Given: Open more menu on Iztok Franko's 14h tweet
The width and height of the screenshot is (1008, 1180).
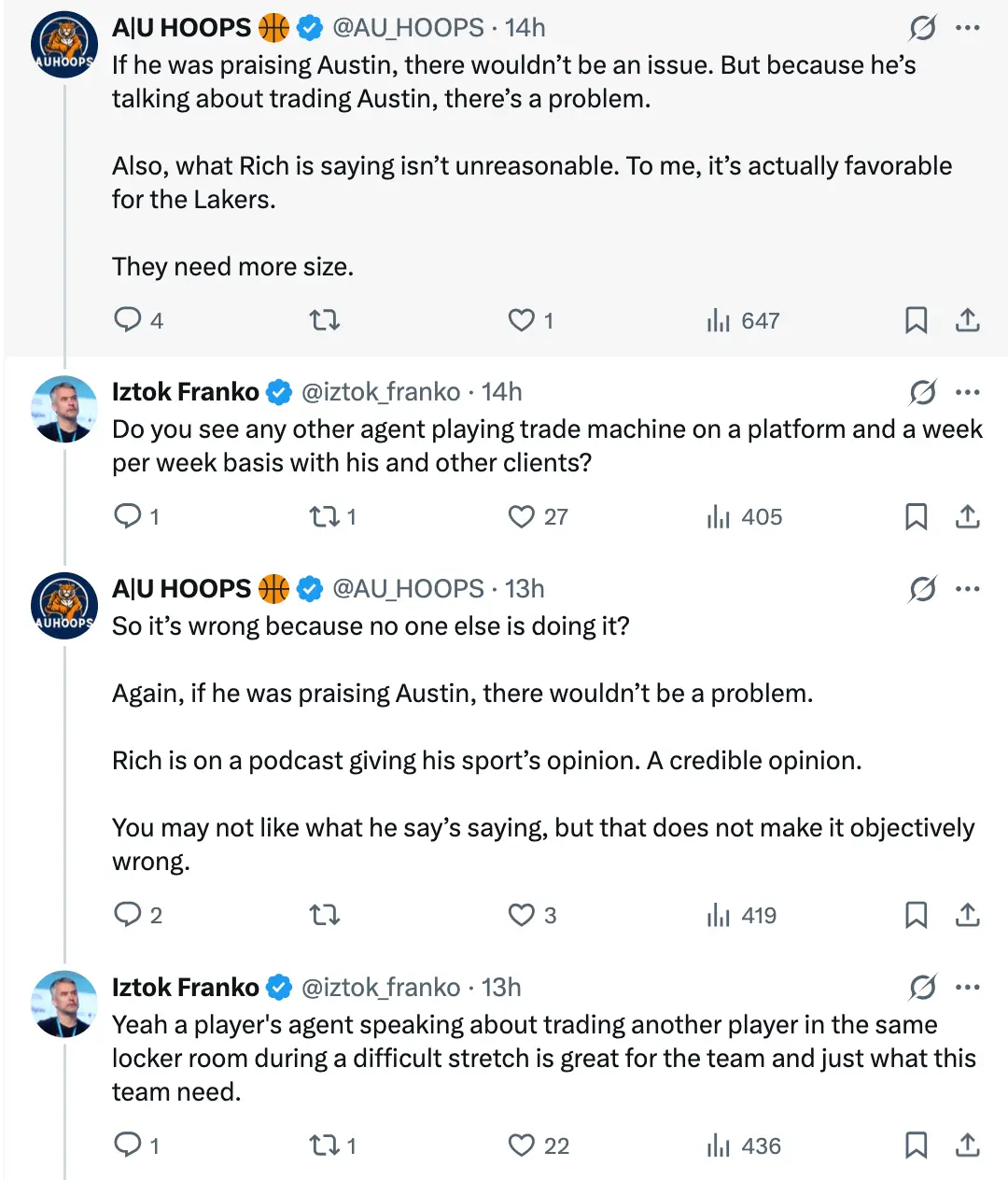Looking at the screenshot, I should point(968,392).
